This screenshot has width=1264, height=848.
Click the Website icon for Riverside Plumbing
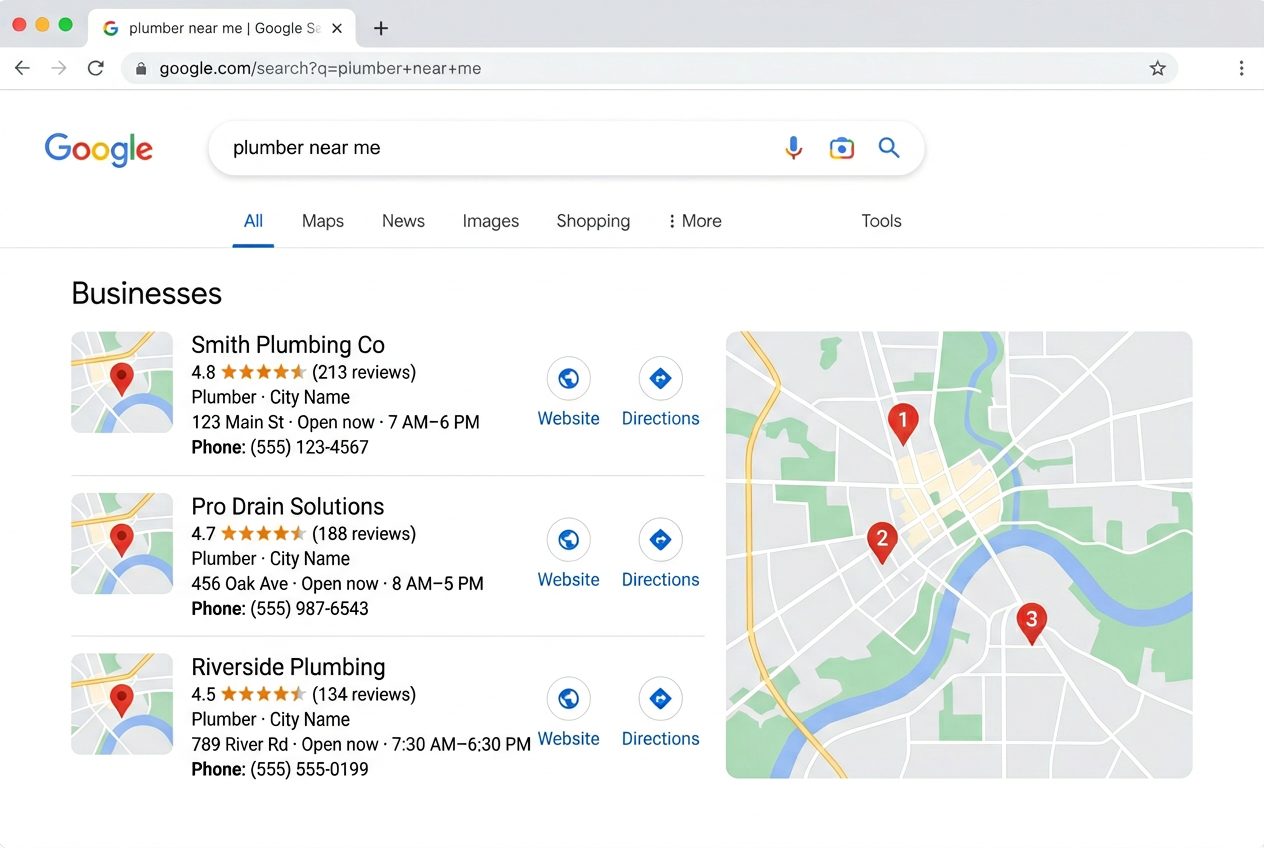point(568,698)
